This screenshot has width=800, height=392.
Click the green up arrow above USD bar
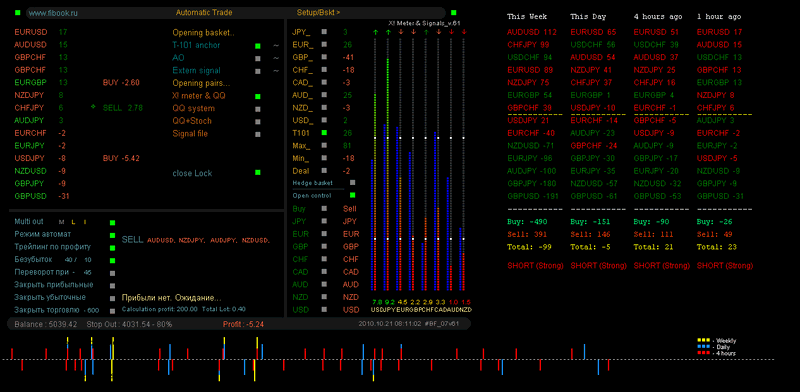376,32
